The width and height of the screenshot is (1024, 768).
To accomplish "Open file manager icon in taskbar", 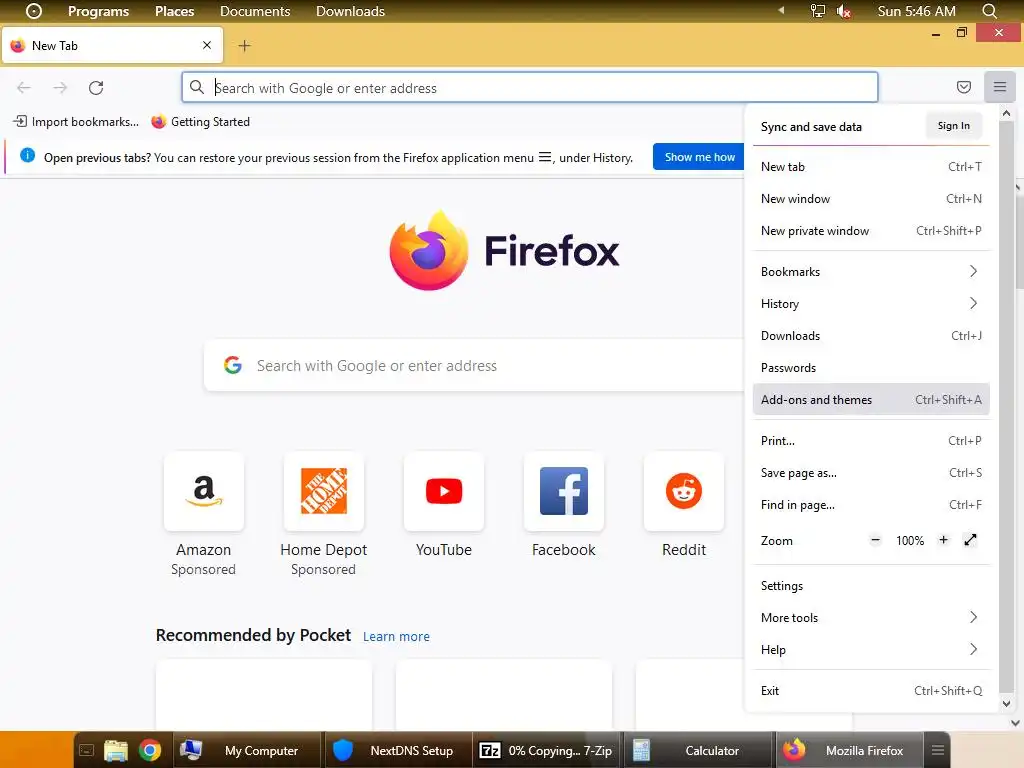I will pos(116,750).
